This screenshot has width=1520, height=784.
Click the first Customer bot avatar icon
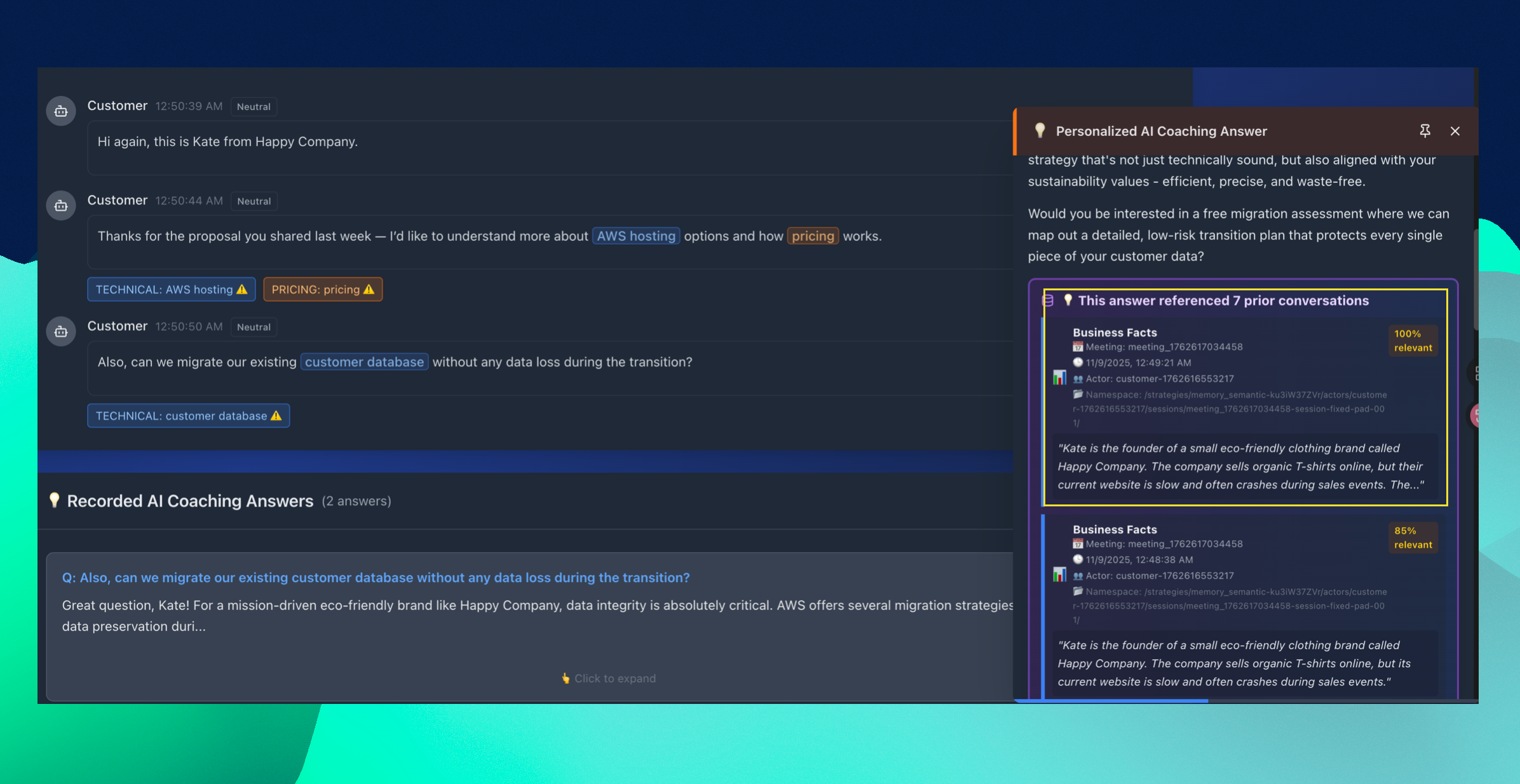click(61, 111)
